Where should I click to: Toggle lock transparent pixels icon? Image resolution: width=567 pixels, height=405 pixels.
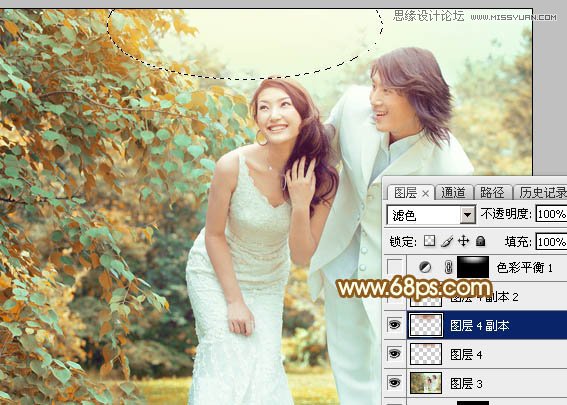(429, 241)
